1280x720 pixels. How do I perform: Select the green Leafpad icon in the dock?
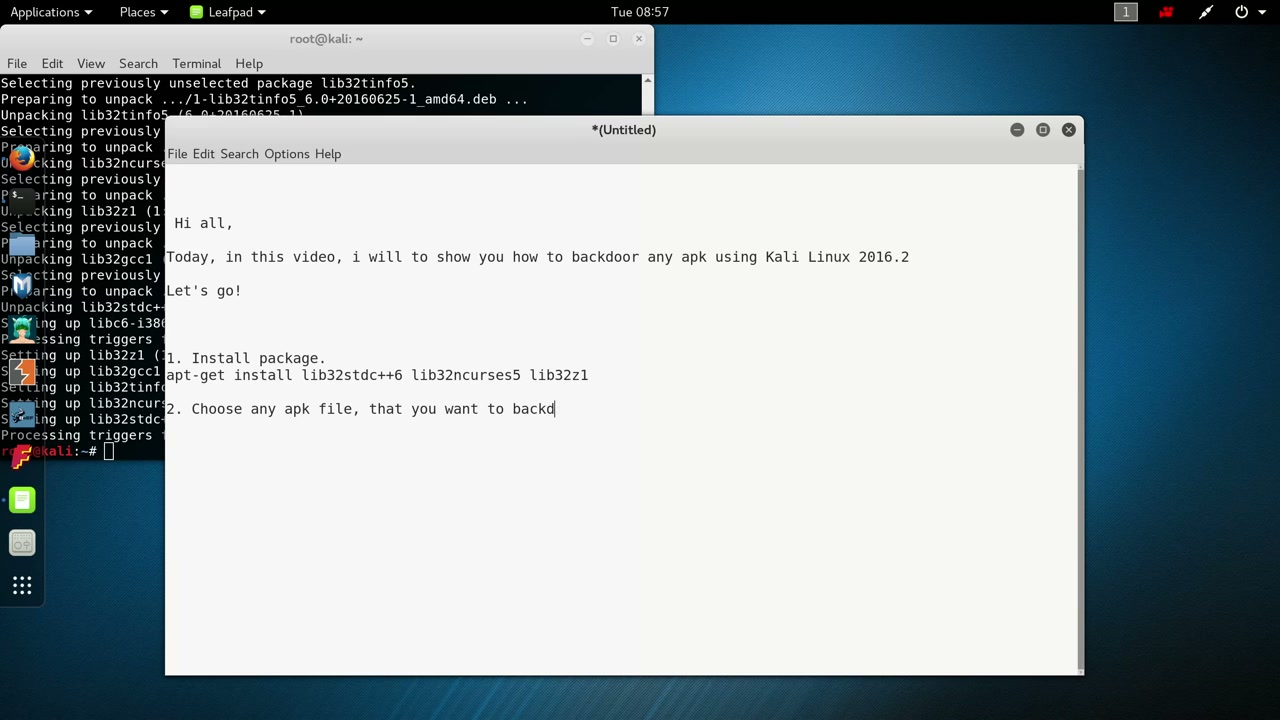click(22, 500)
